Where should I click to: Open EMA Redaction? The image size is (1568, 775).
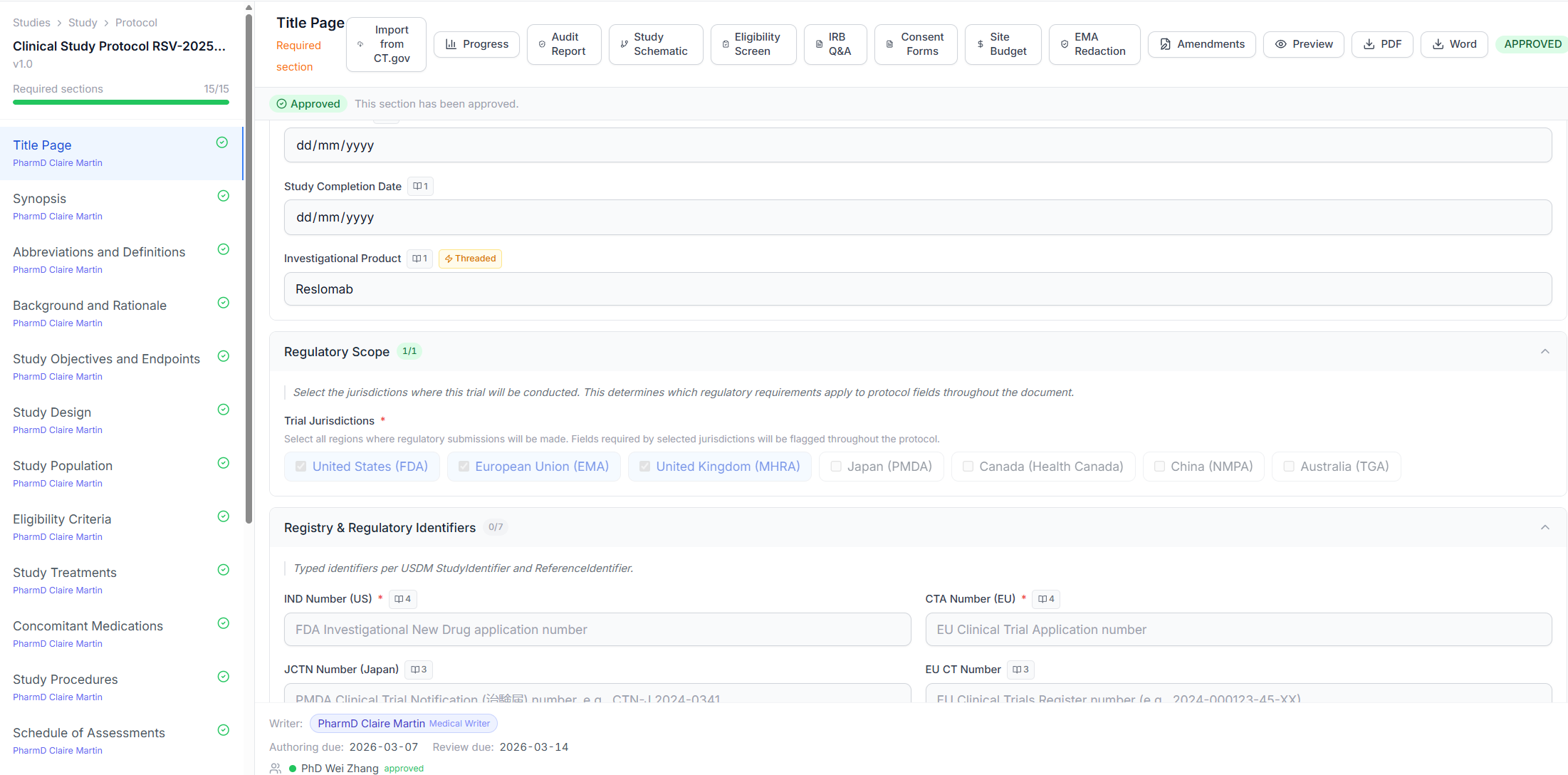[1094, 44]
